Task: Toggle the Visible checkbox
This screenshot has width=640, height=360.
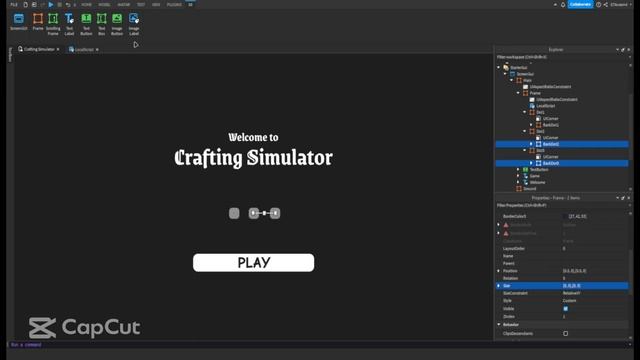Action: click(x=565, y=309)
